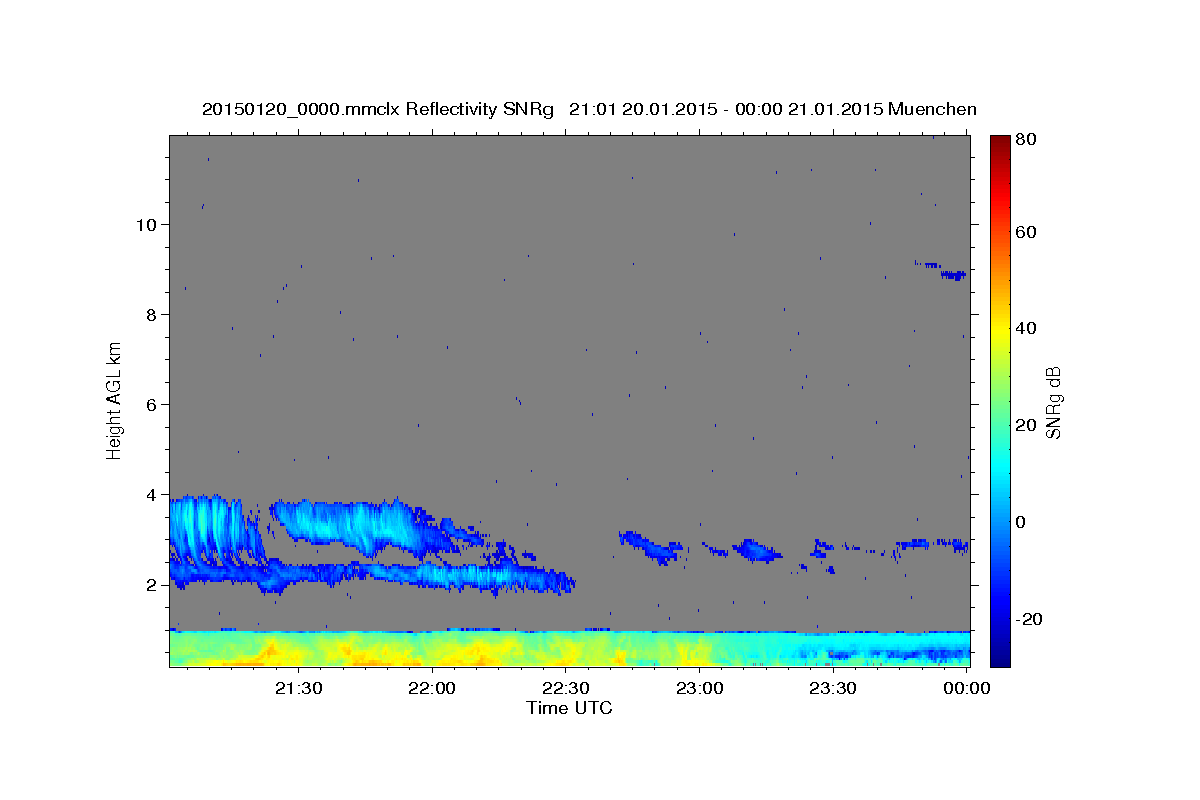Click the 'Time UTC' axis label
The image size is (1200, 800).
coord(569,708)
